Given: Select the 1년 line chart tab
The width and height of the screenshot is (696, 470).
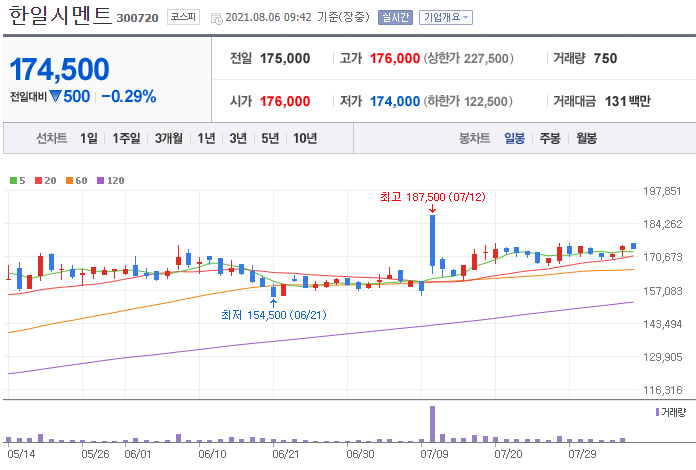Looking at the screenshot, I should (x=206, y=138).
